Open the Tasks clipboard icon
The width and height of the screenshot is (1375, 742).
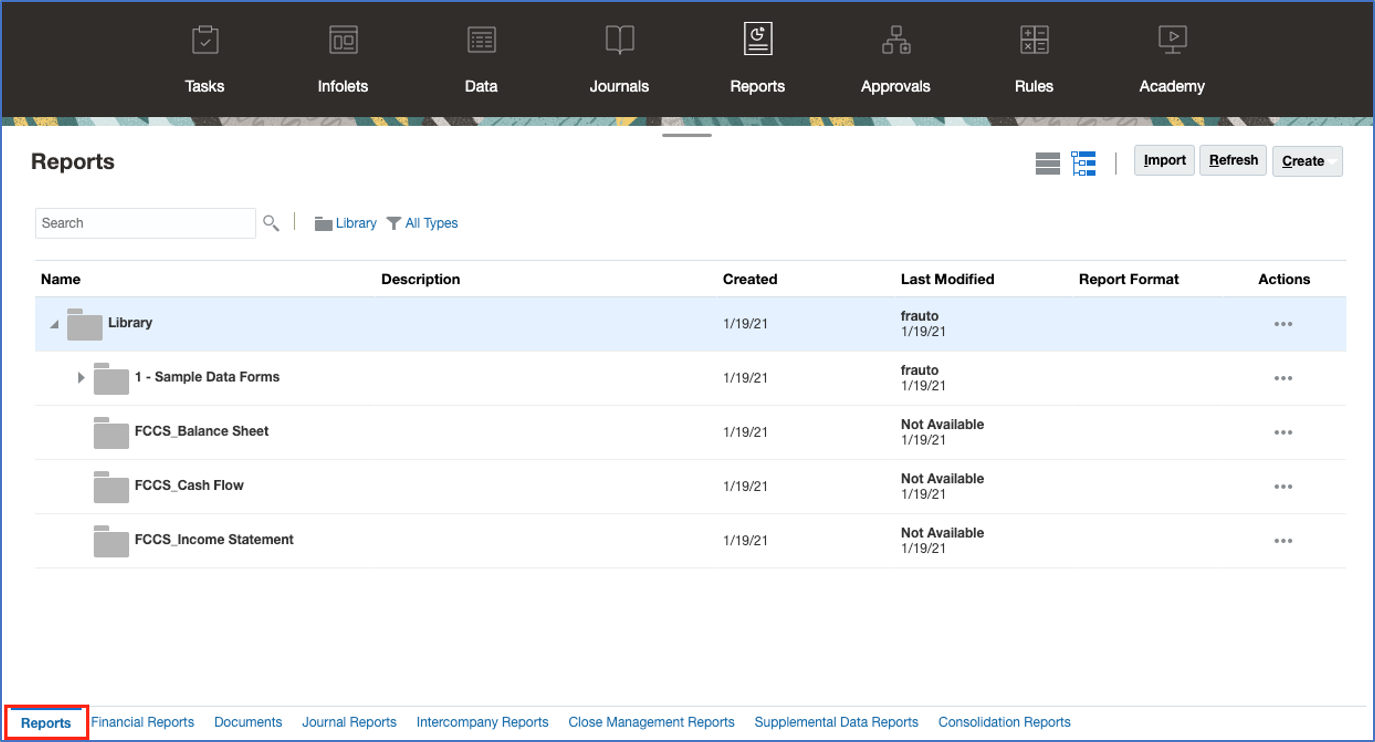205,40
